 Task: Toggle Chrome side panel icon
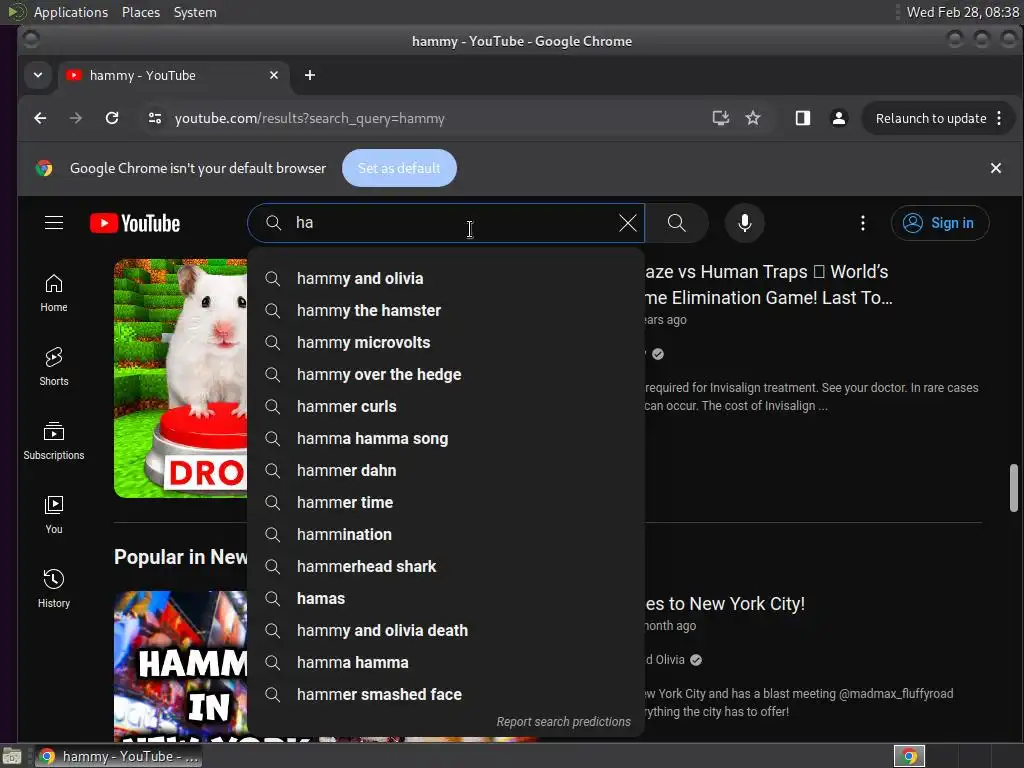pyautogui.click(x=803, y=118)
